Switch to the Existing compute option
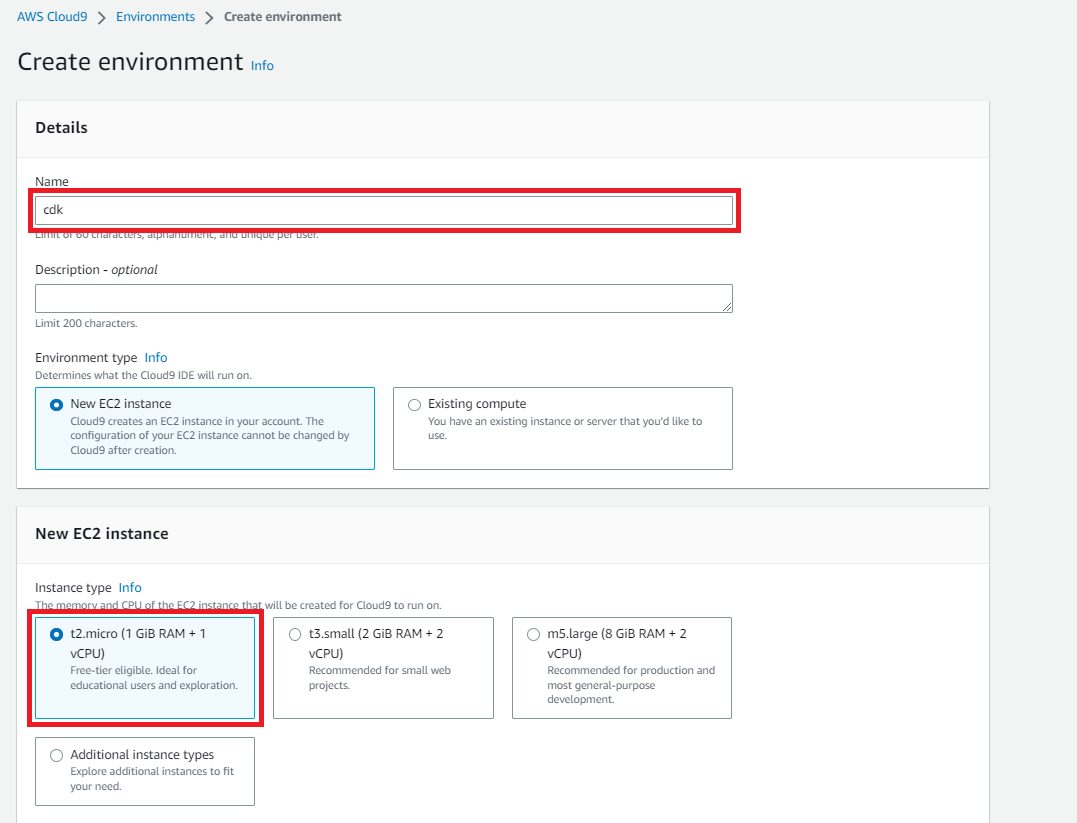 pyautogui.click(x=414, y=404)
